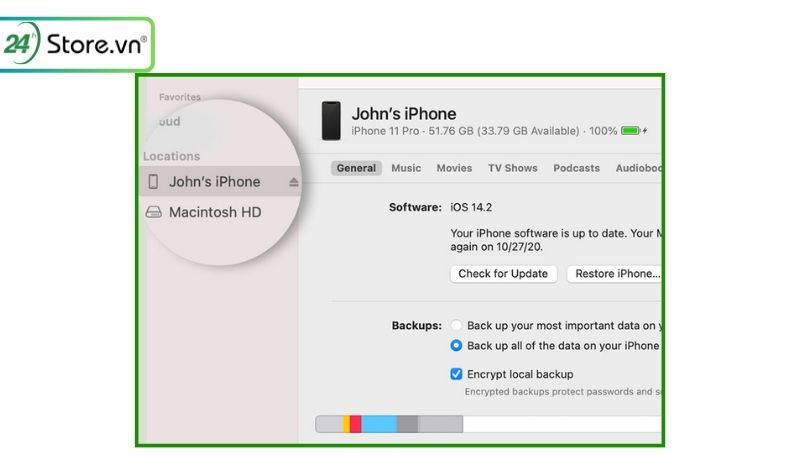Open the Podcasts tab
Viewport: 800px width, 457px height.
(x=577, y=168)
